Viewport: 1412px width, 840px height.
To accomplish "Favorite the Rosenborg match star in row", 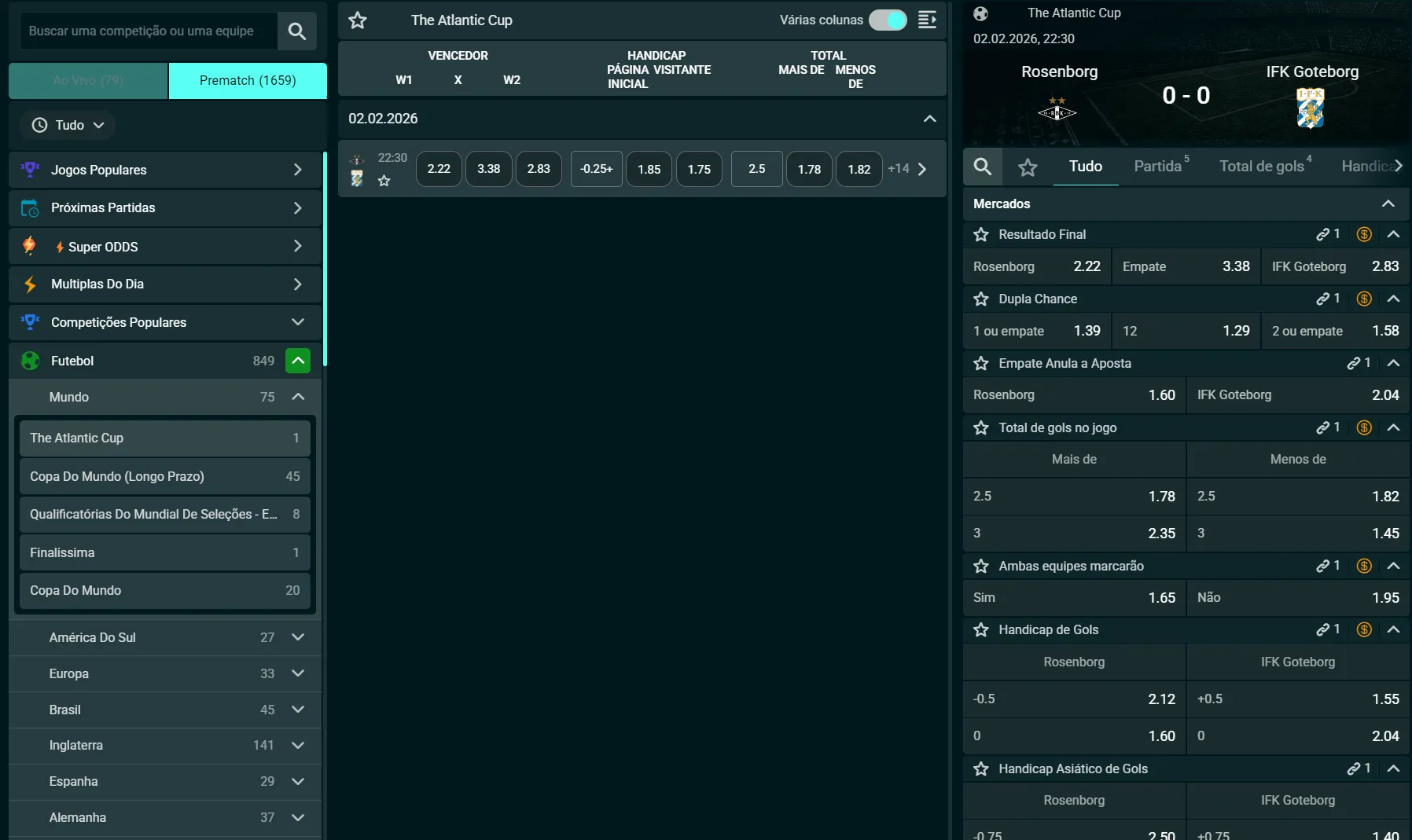I will click(384, 181).
